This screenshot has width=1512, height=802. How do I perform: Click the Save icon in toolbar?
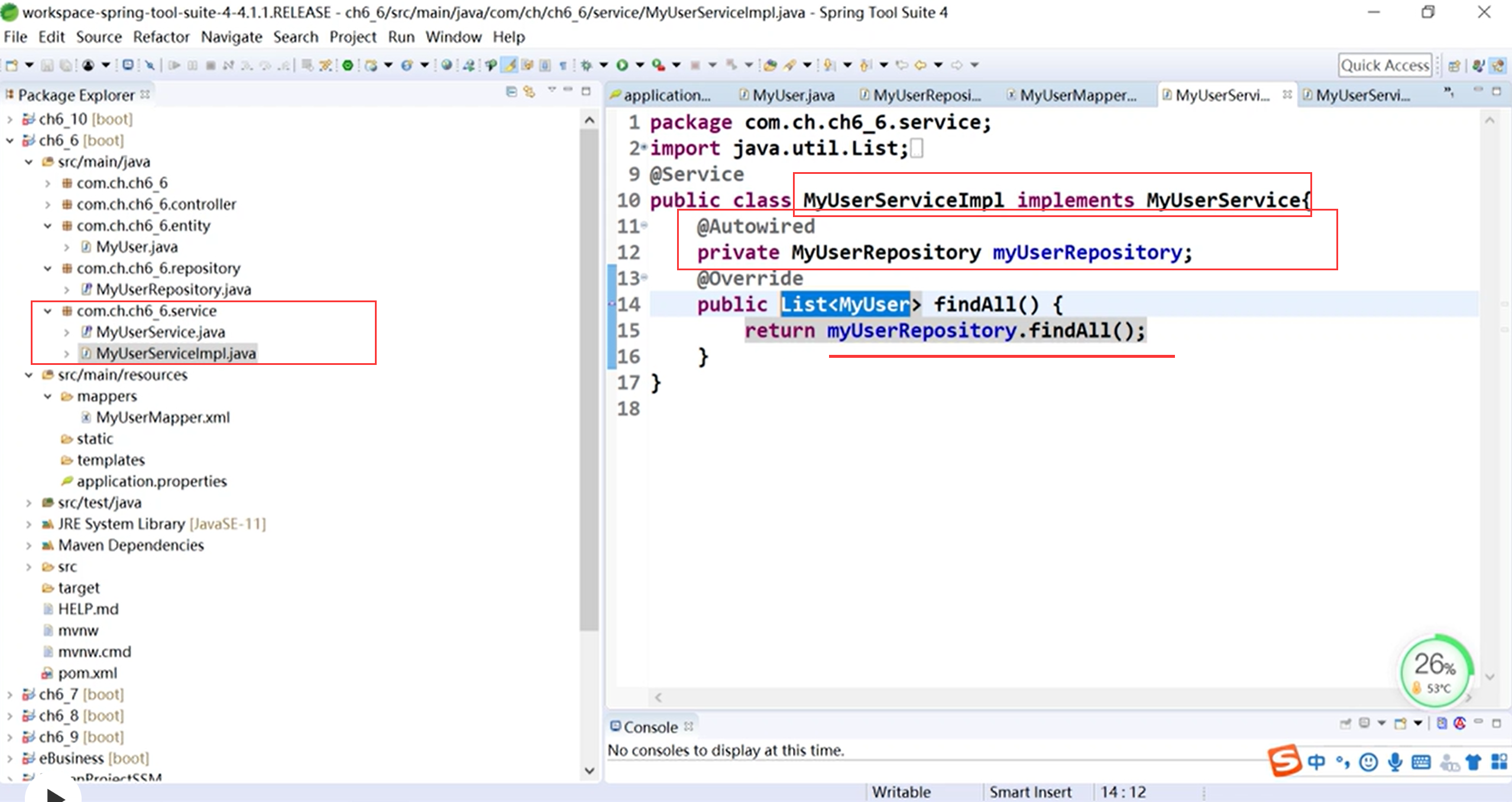point(47,65)
